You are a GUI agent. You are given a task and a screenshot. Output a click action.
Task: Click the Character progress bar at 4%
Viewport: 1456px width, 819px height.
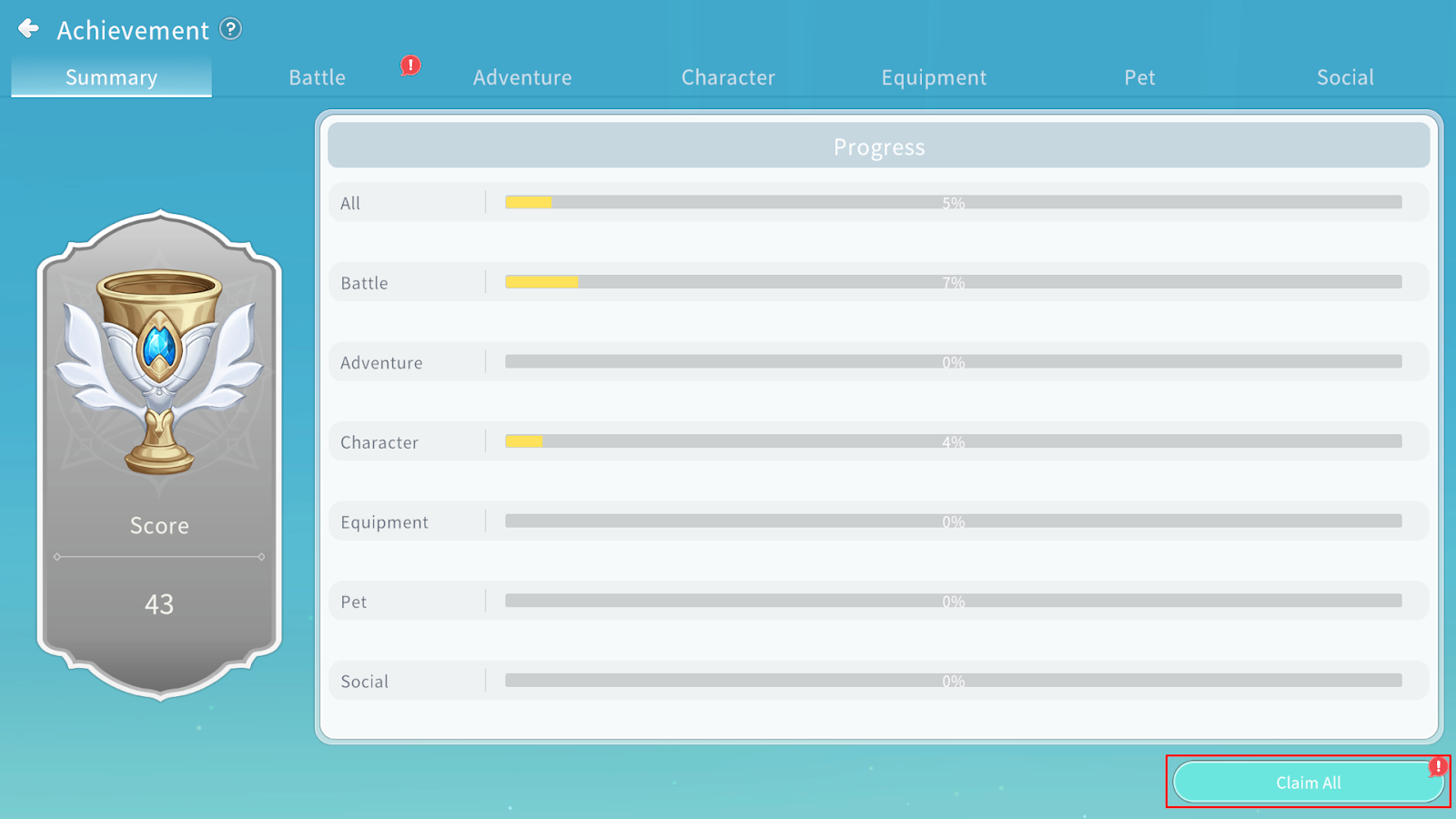tap(953, 441)
